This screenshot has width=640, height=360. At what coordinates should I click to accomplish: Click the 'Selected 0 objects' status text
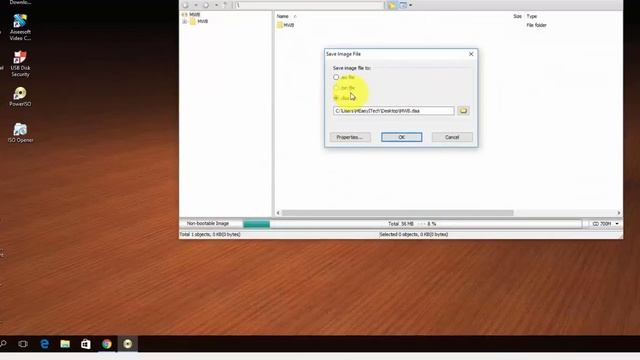click(x=413, y=234)
